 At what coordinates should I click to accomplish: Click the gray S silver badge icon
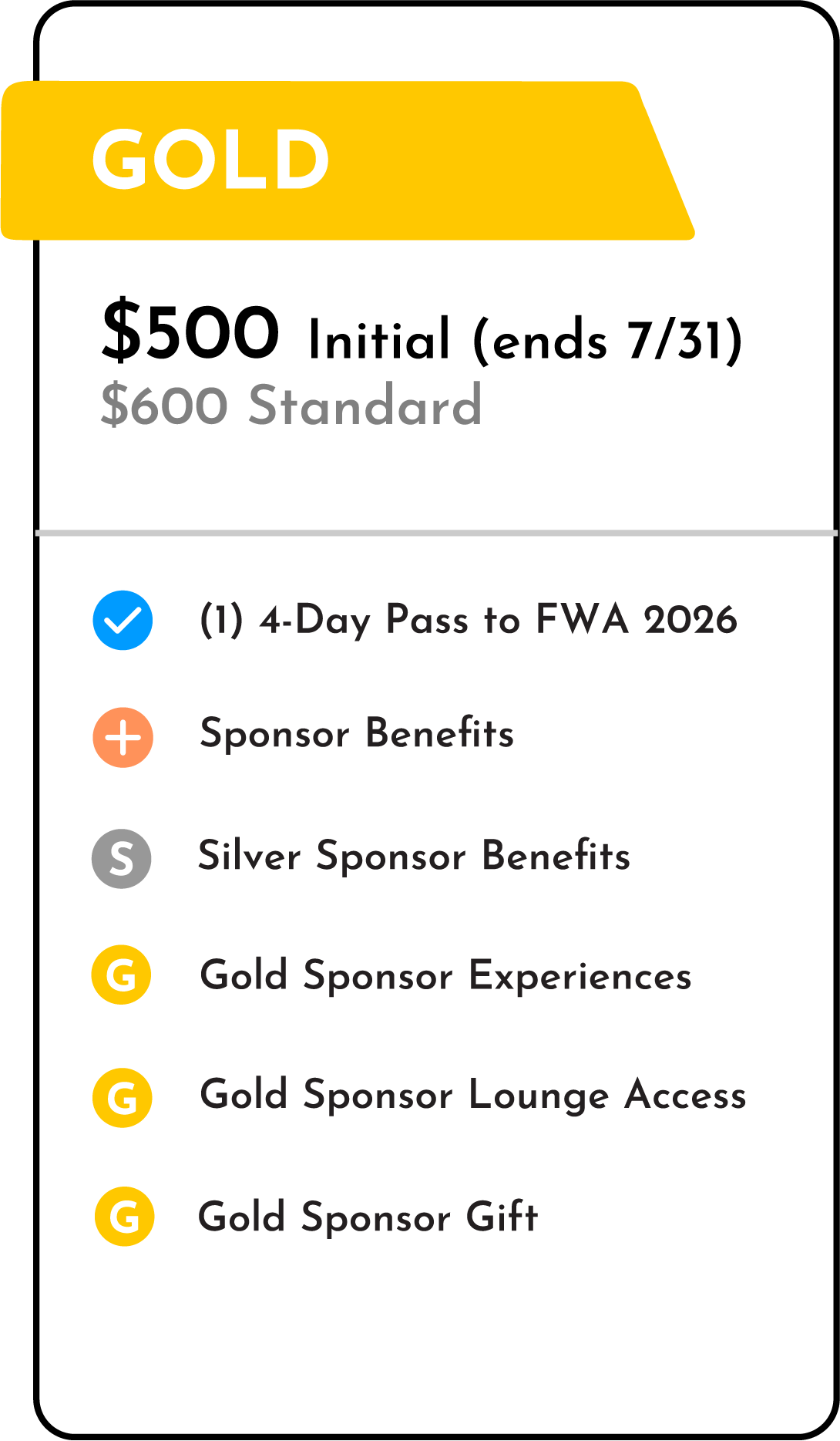coord(122,858)
